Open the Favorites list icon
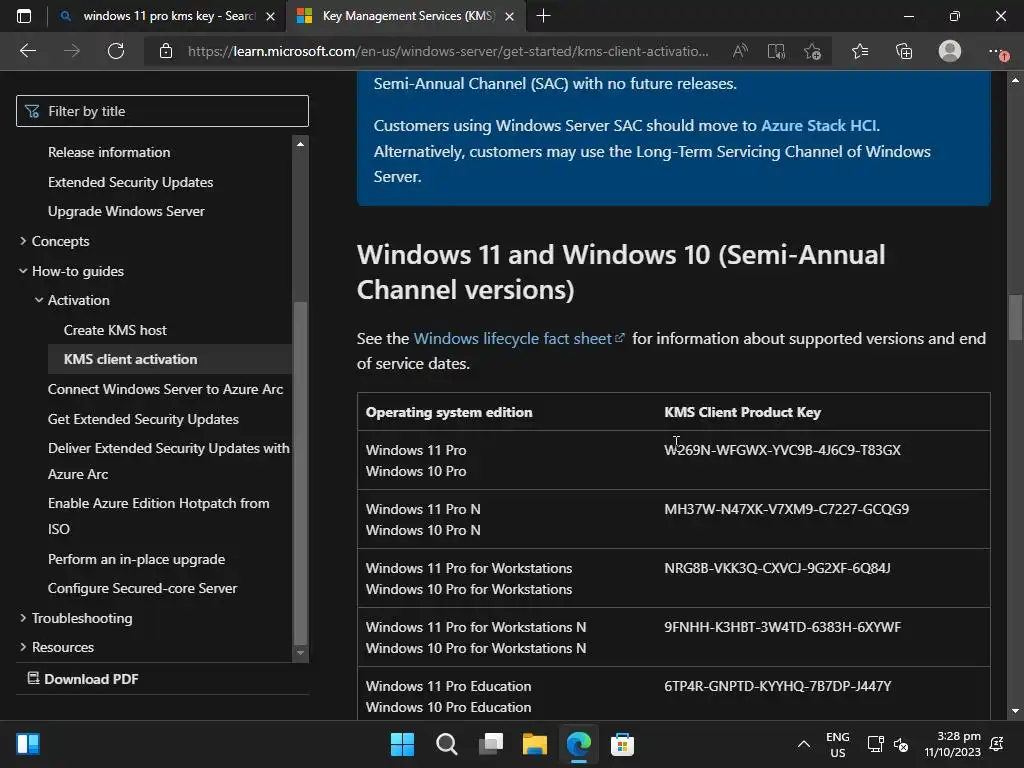1024x768 pixels. pyautogui.click(x=860, y=51)
